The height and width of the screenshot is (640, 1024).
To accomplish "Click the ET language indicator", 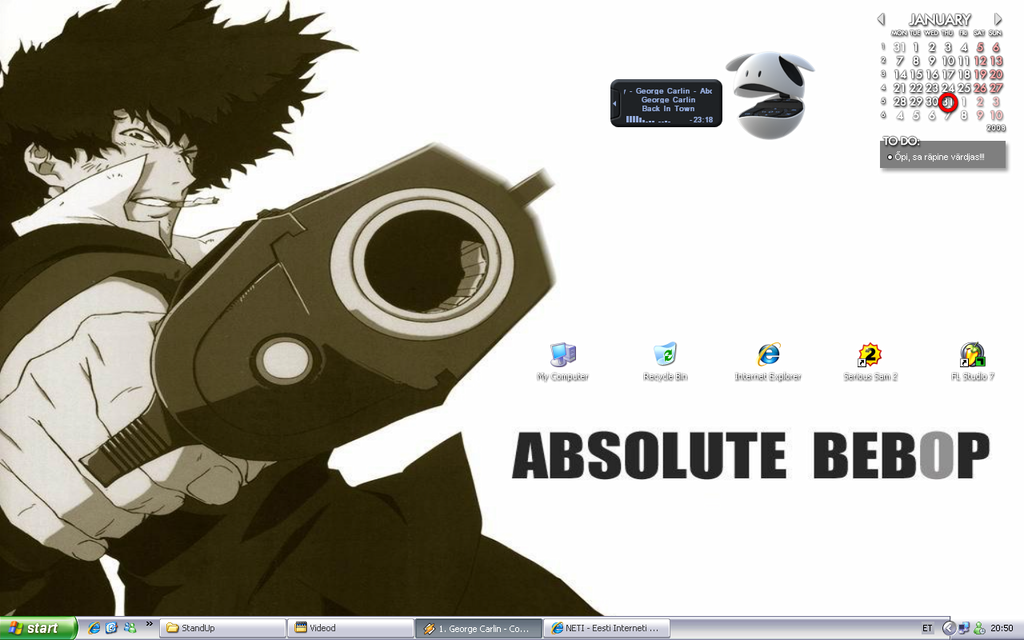I will [927, 628].
